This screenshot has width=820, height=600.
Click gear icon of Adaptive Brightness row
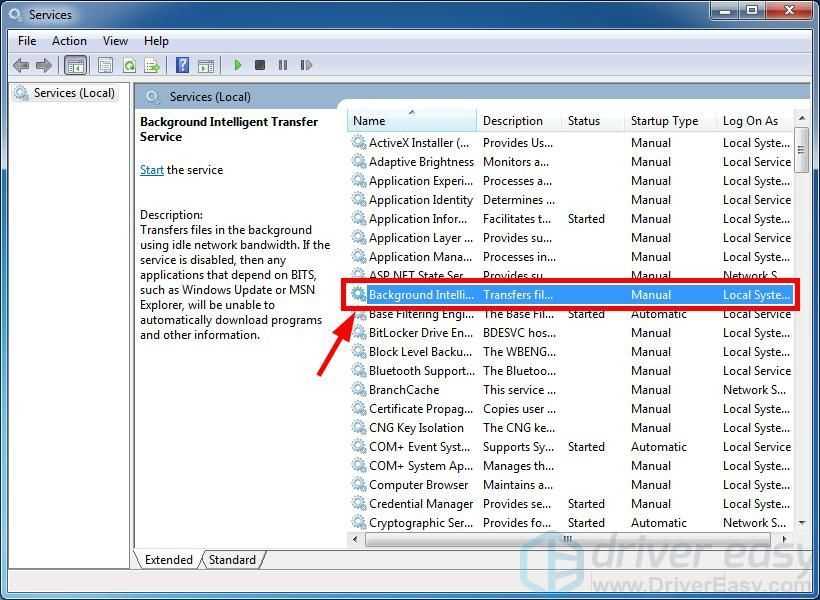click(x=359, y=161)
